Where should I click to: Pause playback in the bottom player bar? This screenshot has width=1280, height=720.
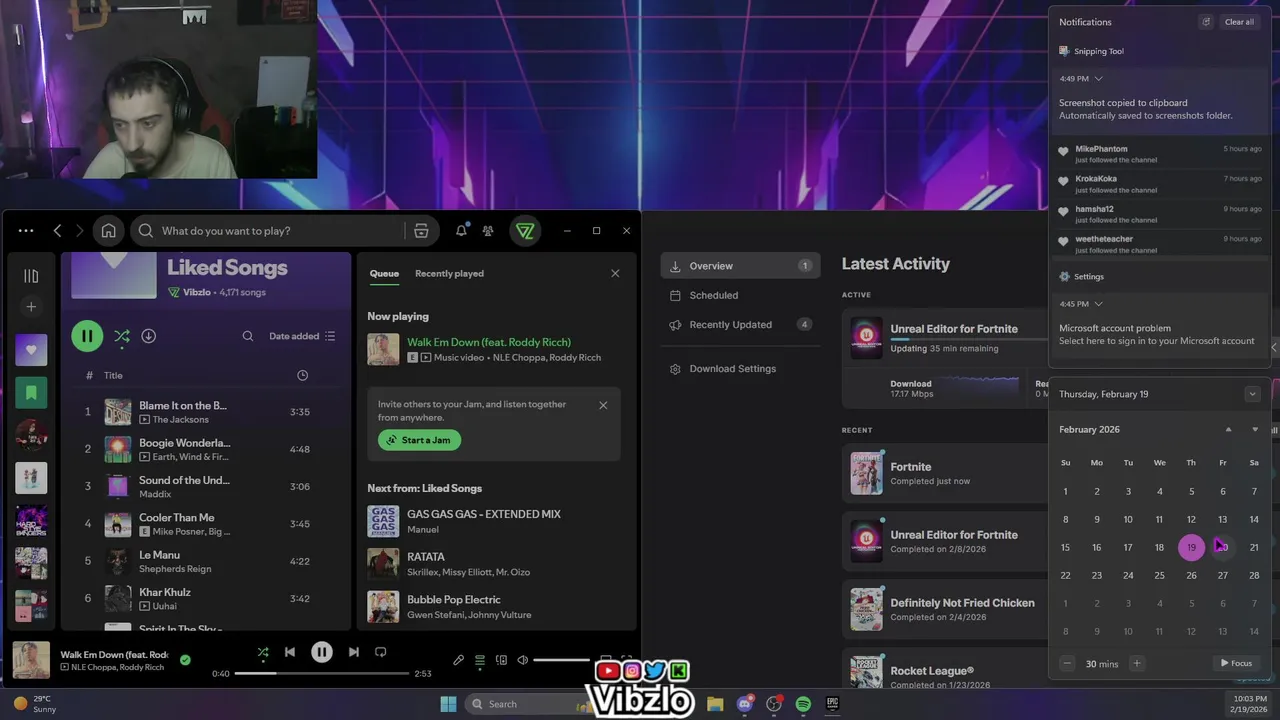pos(322,652)
